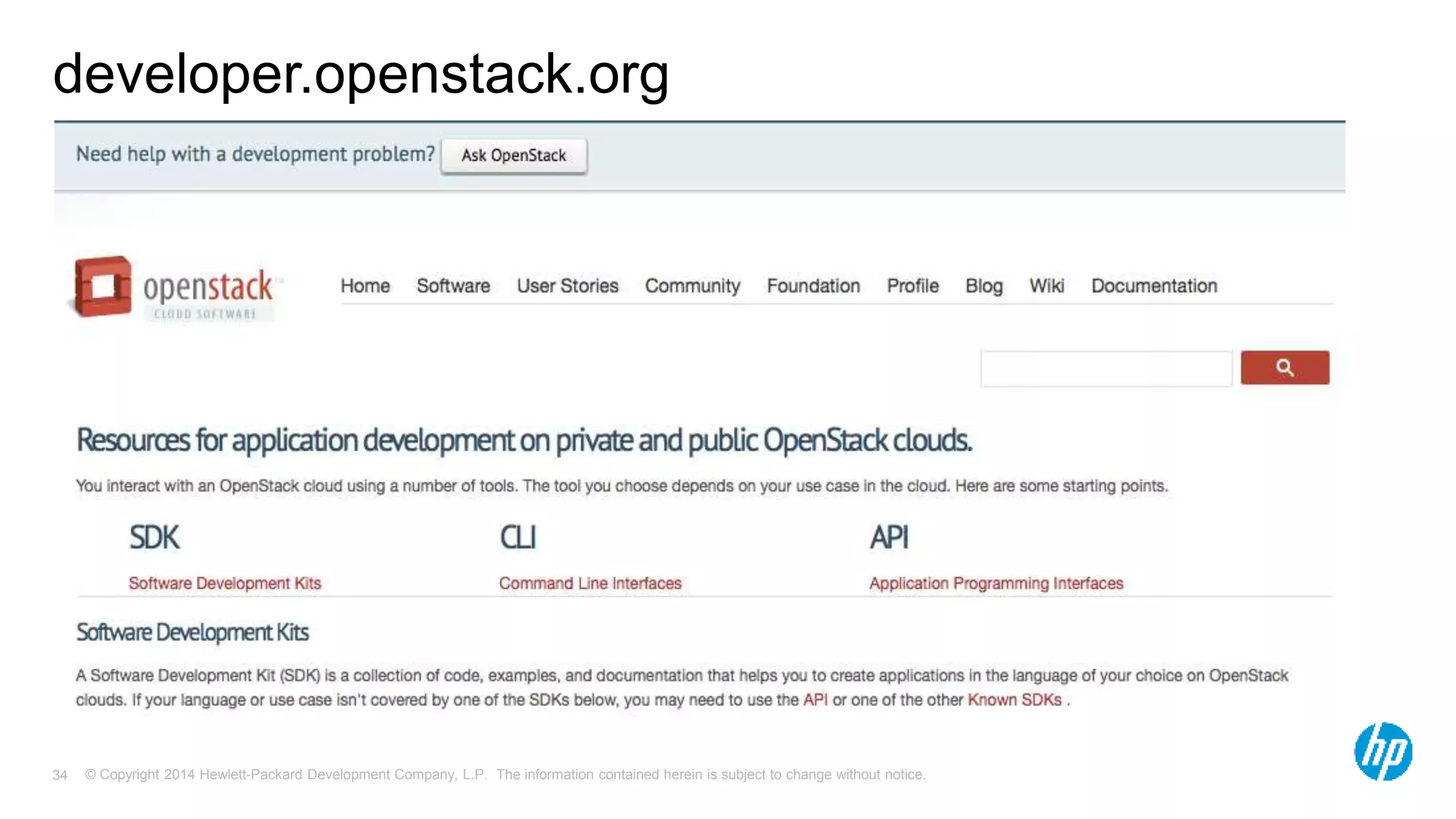
Task: Open the Software Development Kits link
Action: (x=225, y=584)
